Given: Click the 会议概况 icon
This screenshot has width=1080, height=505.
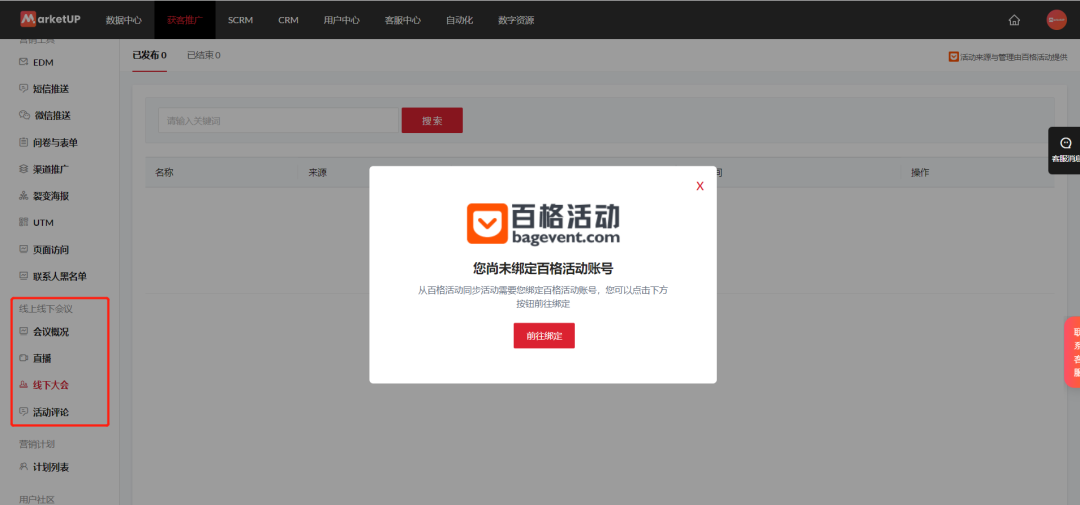Looking at the screenshot, I should [23, 331].
